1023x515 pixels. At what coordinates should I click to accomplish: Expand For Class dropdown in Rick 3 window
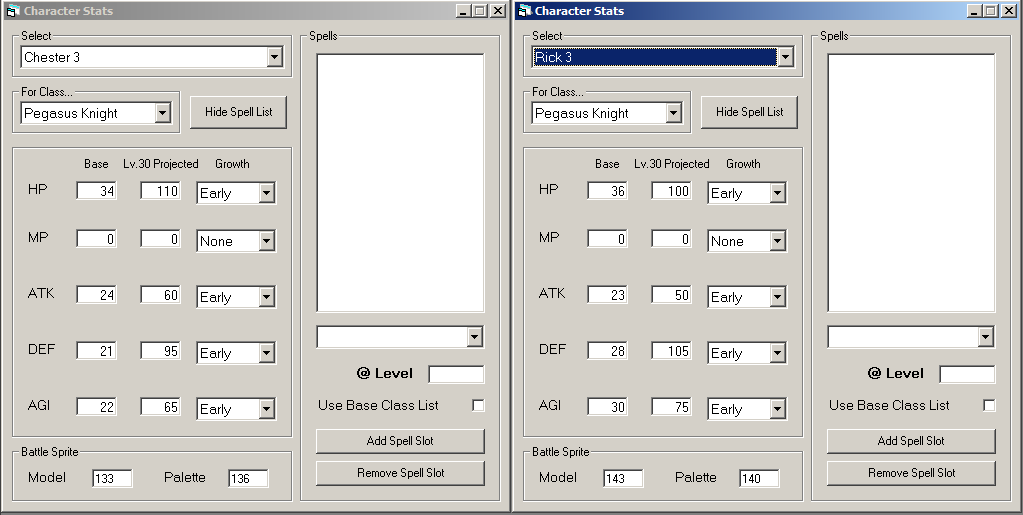coord(673,114)
